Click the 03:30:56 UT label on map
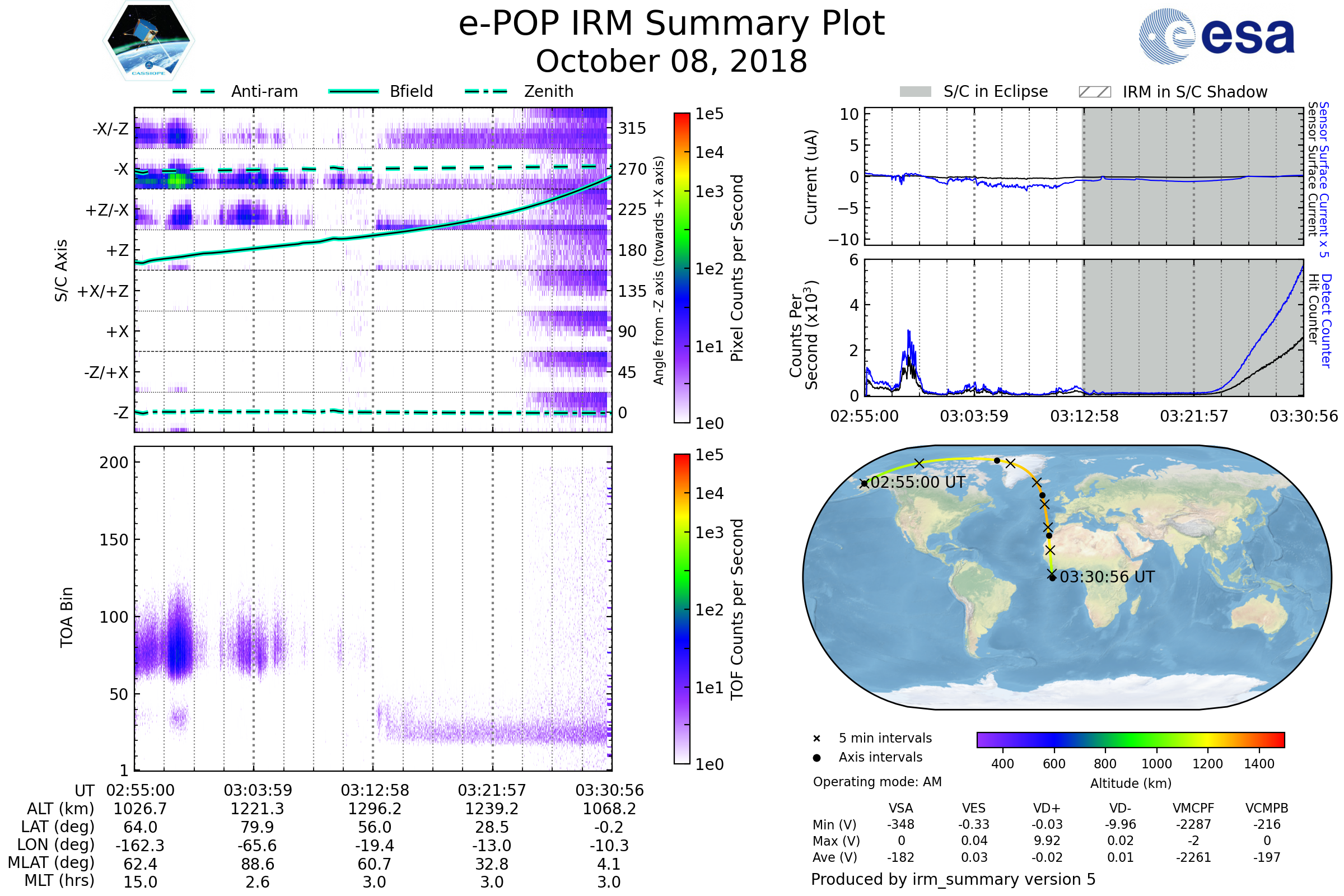The height and width of the screenshot is (896, 1344). [x=1107, y=577]
